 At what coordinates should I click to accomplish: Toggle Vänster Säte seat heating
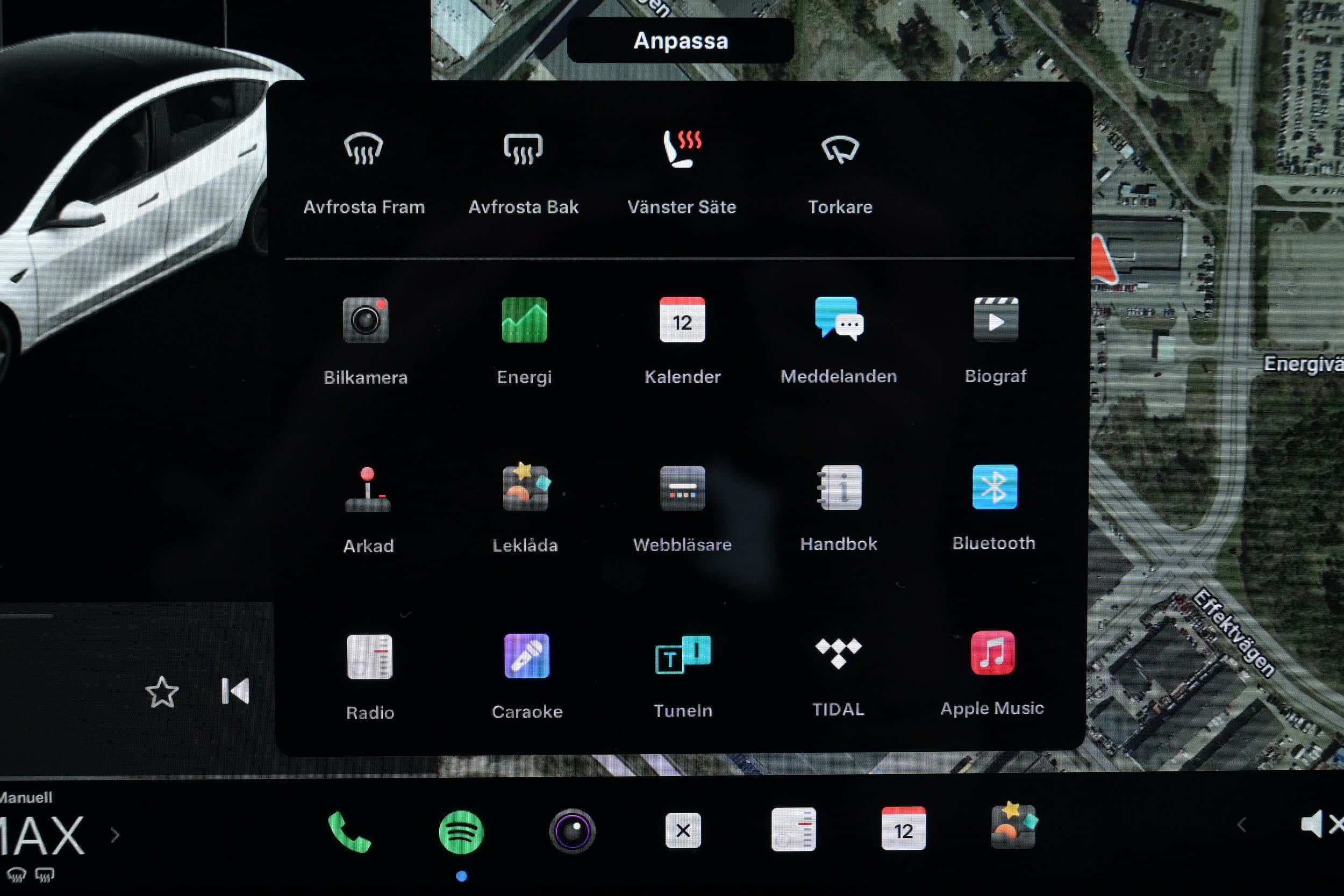coord(682,149)
